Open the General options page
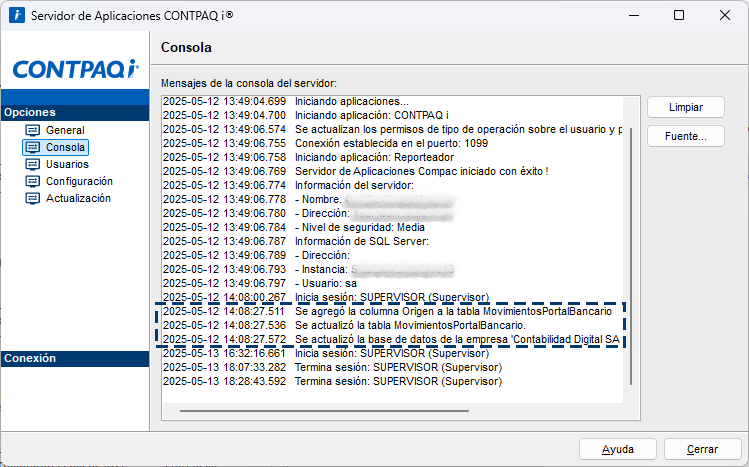This screenshot has height=467, width=749. (x=65, y=130)
